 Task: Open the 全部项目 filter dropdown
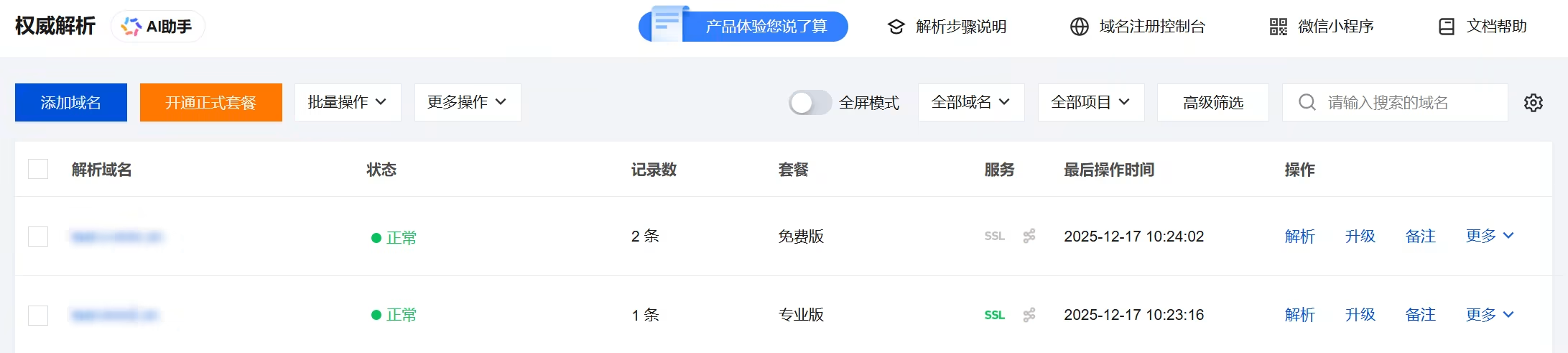pos(1091,102)
